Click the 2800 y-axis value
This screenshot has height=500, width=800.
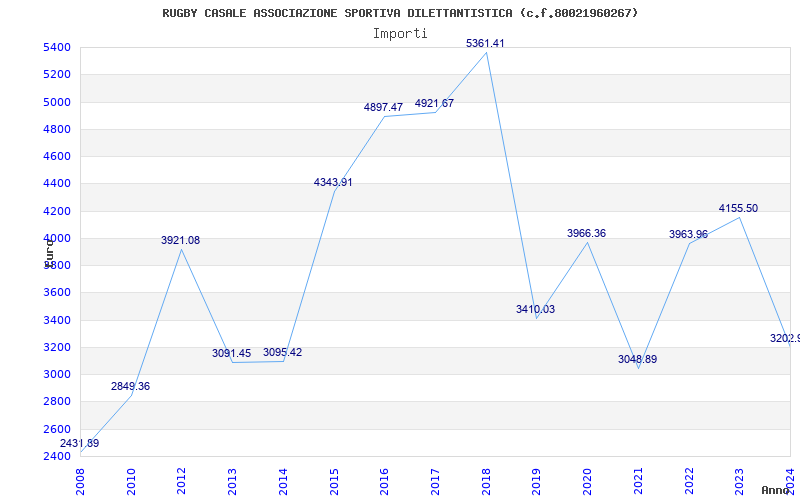coord(56,402)
